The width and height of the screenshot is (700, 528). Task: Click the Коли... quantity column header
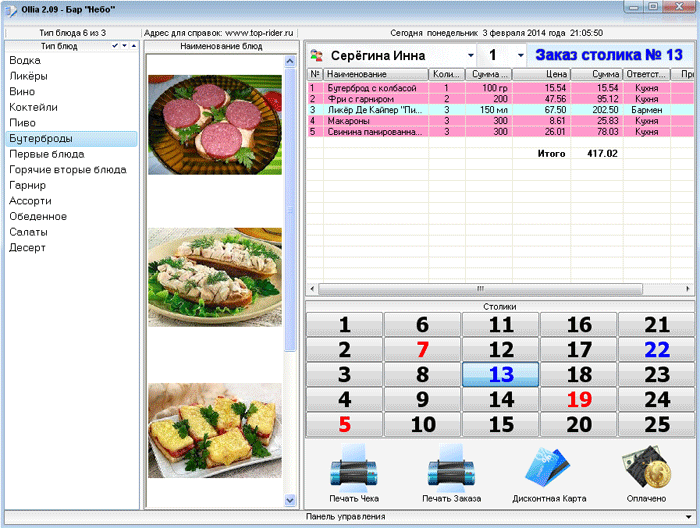point(446,74)
